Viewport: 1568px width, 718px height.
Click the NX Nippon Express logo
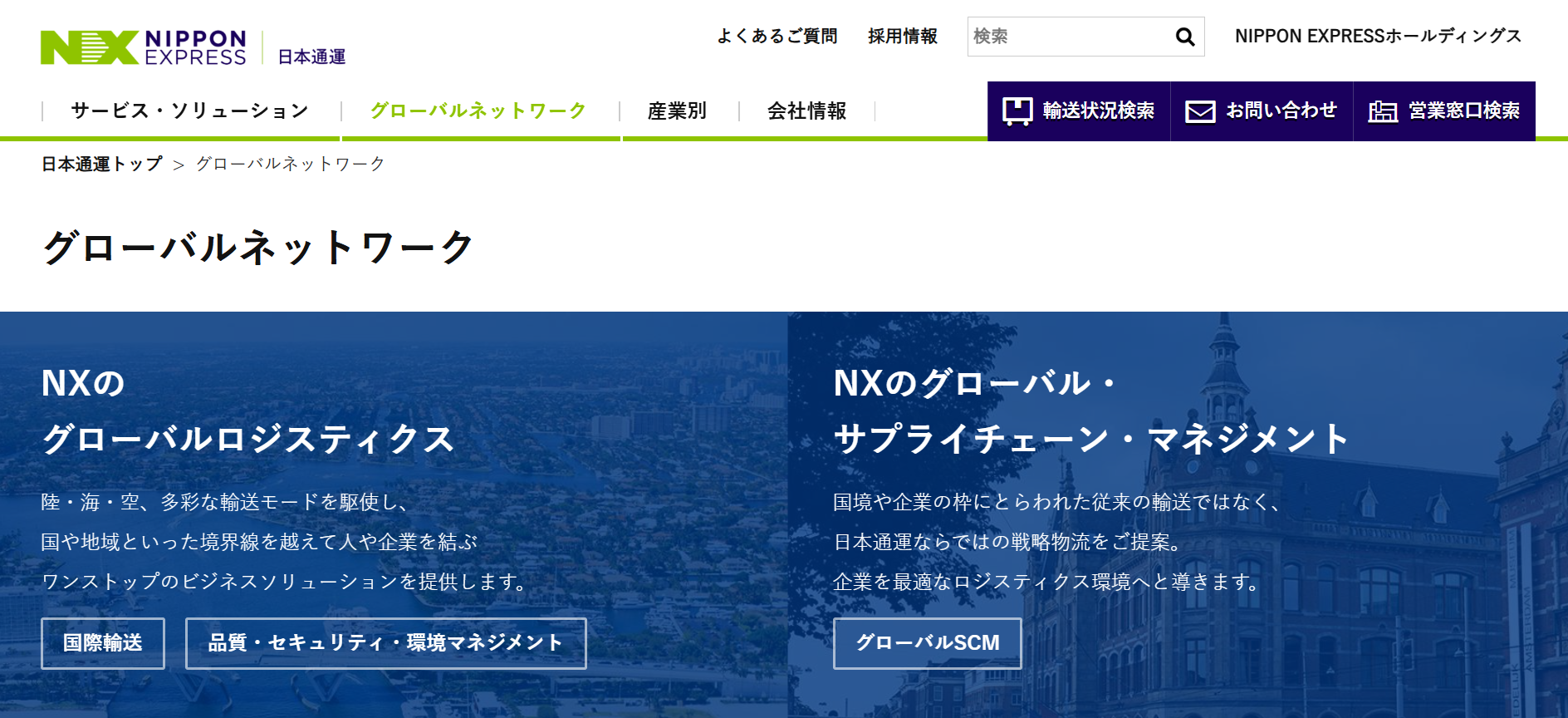point(144,47)
